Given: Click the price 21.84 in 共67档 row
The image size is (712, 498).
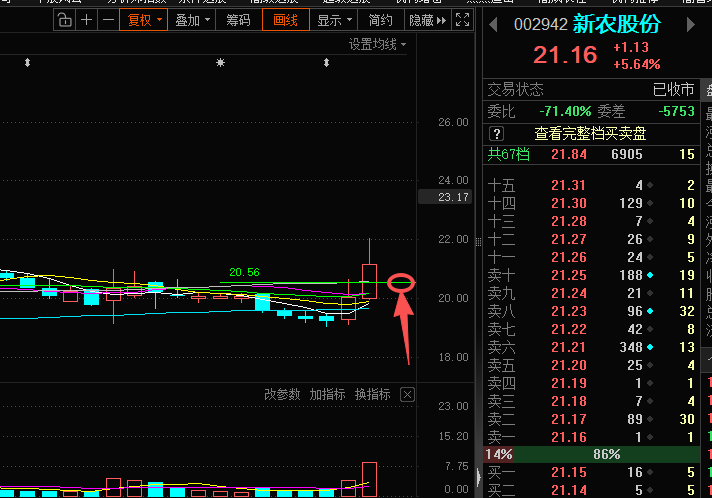Looking at the screenshot, I should pyautogui.click(x=569, y=154).
